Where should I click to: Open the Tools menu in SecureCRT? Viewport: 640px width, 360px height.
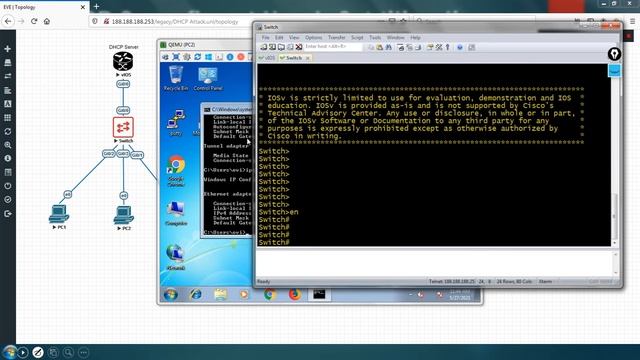pyautogui.click(x=375, y=38)
